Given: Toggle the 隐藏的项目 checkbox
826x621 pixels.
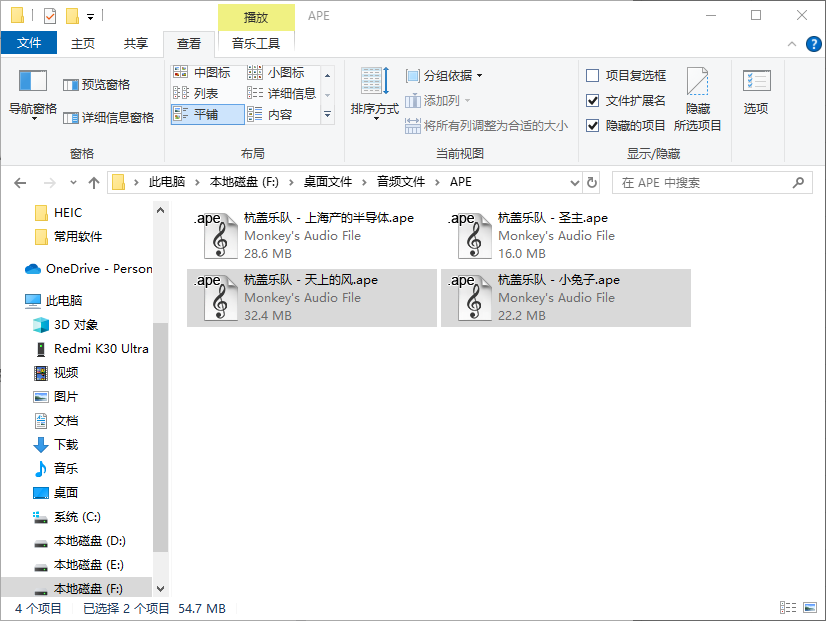Looking at the screenshot, I should [591, 124].
